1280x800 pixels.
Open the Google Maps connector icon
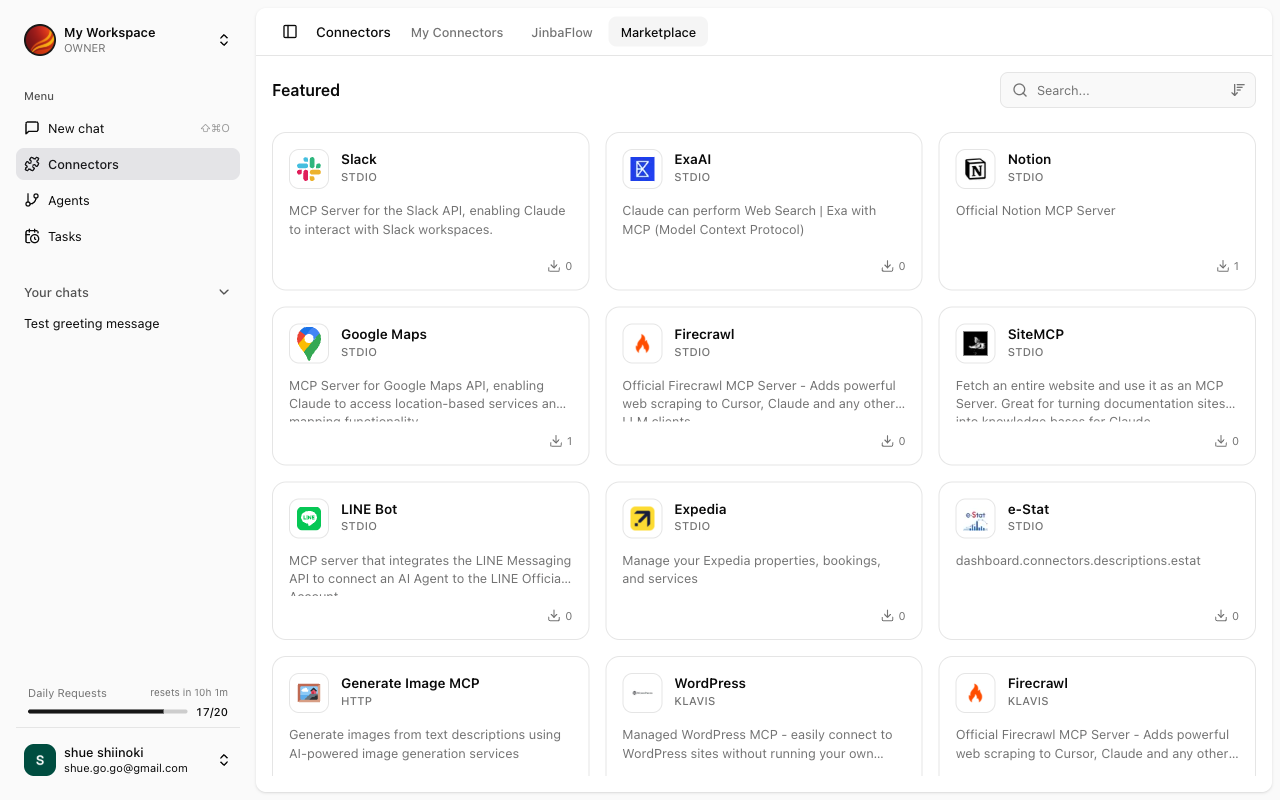pos(308,343)
